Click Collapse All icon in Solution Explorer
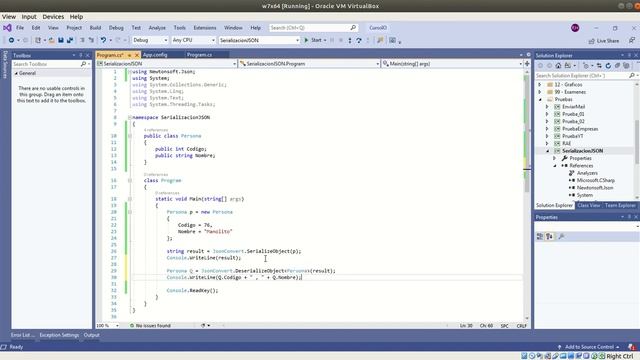The image size is (640, 360). (617, 66)
